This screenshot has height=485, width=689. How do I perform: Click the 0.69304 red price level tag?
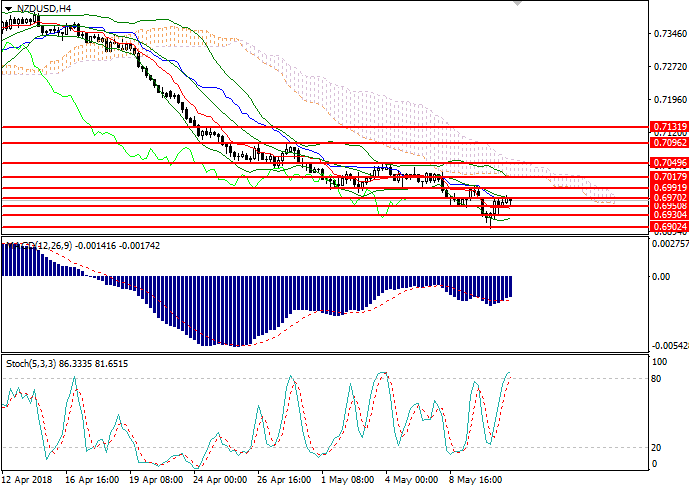pyautogui.click(x=668, y=215)
